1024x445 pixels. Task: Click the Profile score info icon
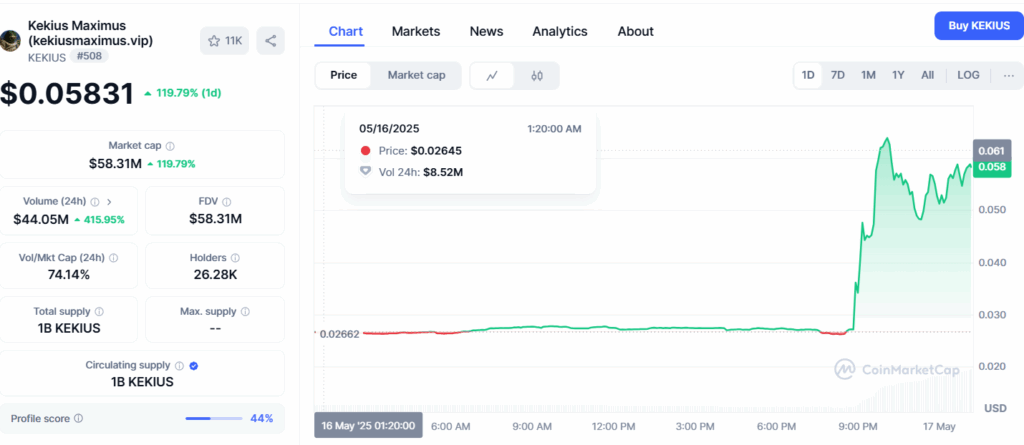(x=78, y=418)
